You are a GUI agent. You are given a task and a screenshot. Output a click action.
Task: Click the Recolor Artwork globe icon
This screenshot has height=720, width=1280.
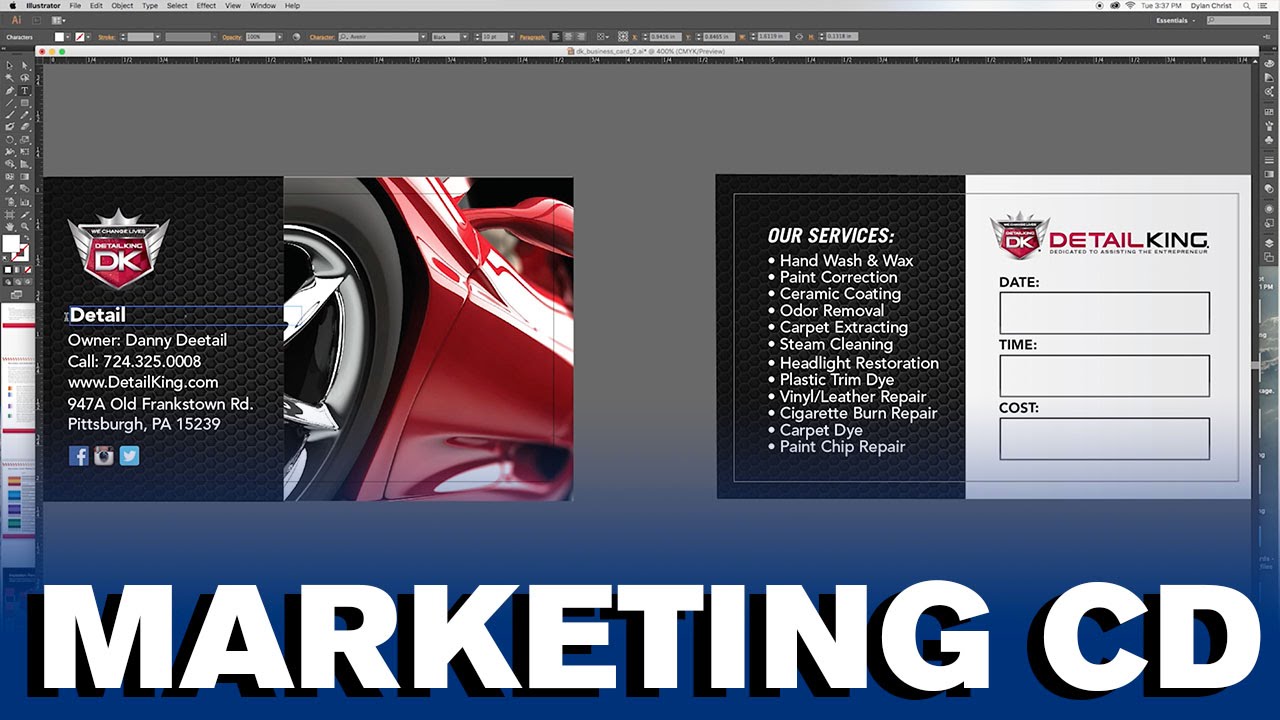(296, 37)
